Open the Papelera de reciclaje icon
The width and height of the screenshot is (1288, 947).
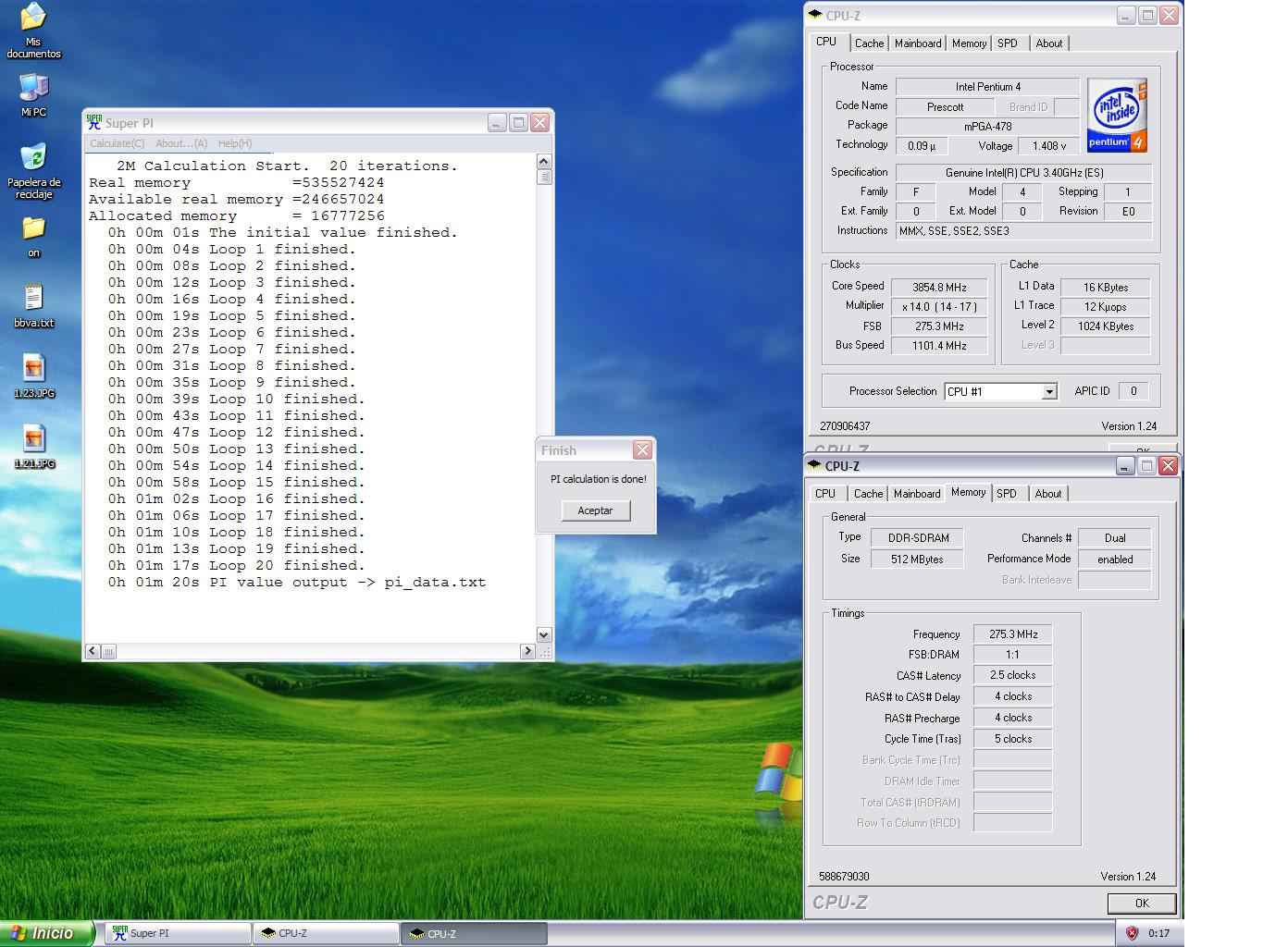[33, 157]
